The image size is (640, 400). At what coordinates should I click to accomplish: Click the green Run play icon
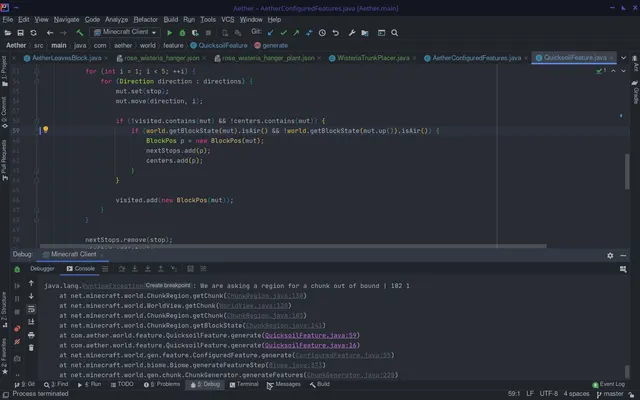(170, 33)
